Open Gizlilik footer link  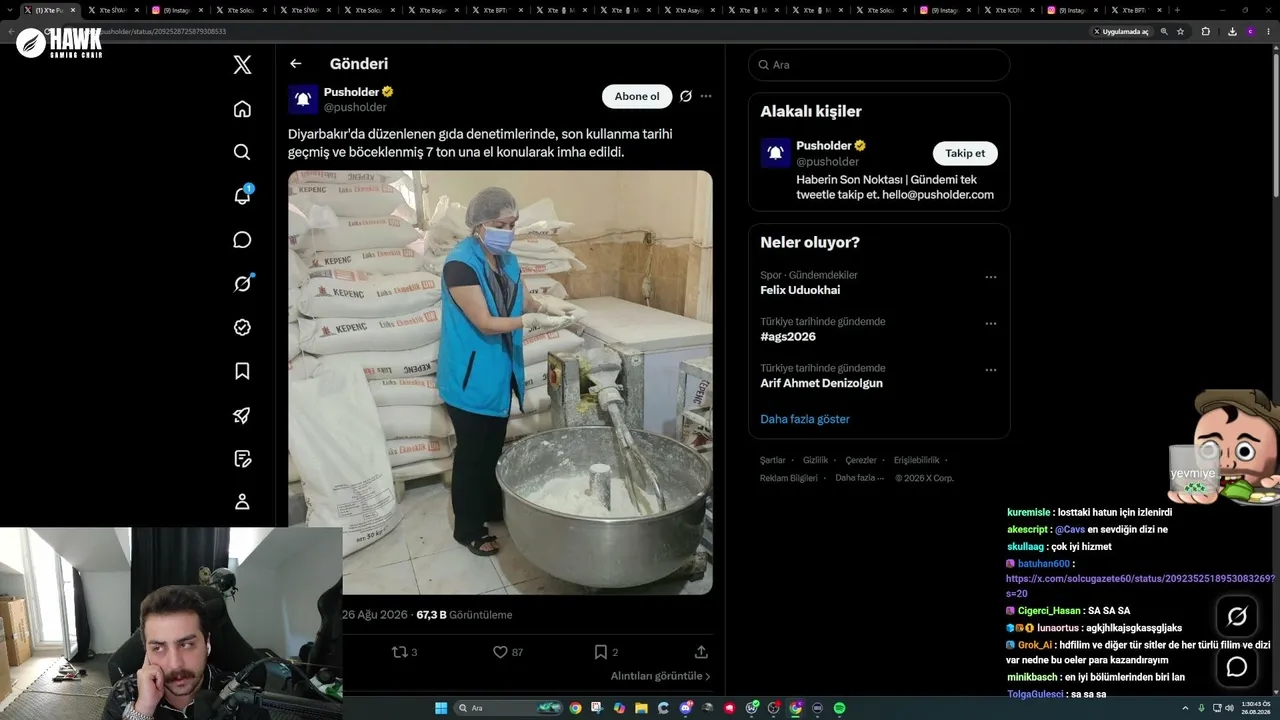click(815, 460)
